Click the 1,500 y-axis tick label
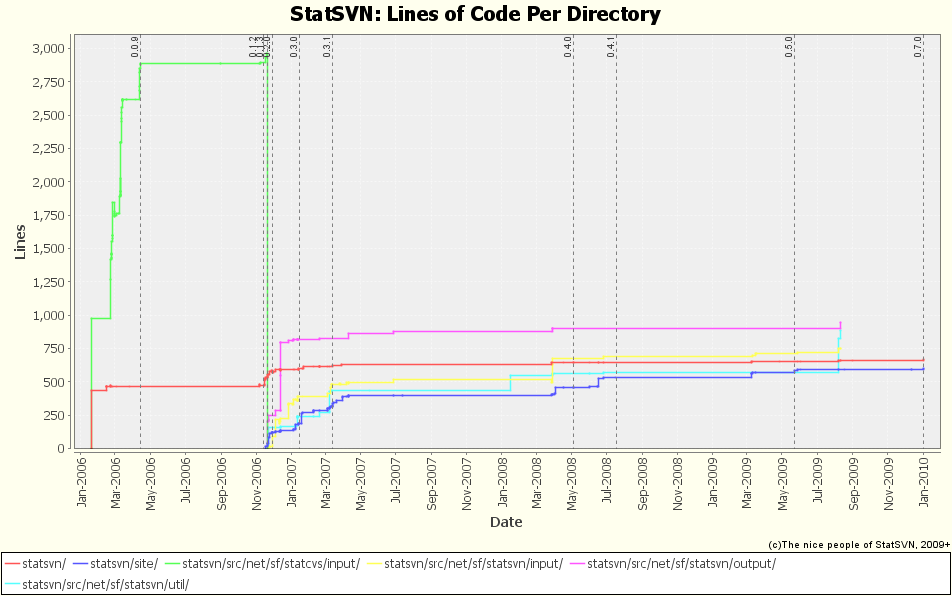Screen dimensions: 952x596 tap(48, 249)
